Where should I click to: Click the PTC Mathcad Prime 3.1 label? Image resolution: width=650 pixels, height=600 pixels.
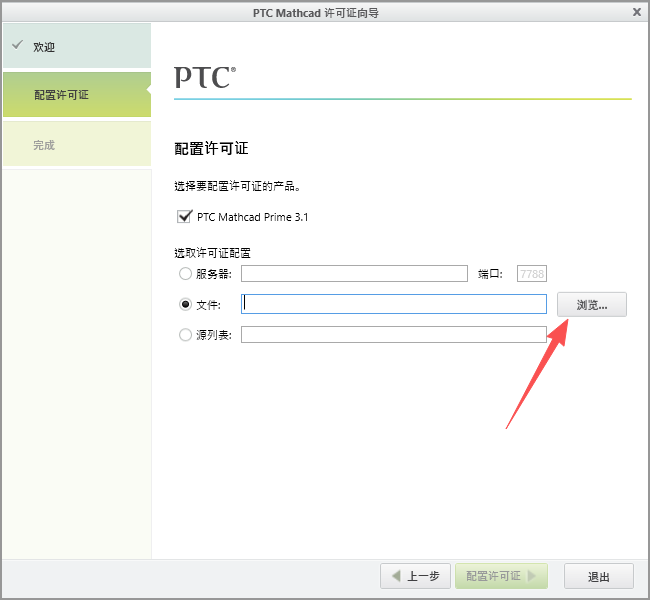(x=252, y=217)
